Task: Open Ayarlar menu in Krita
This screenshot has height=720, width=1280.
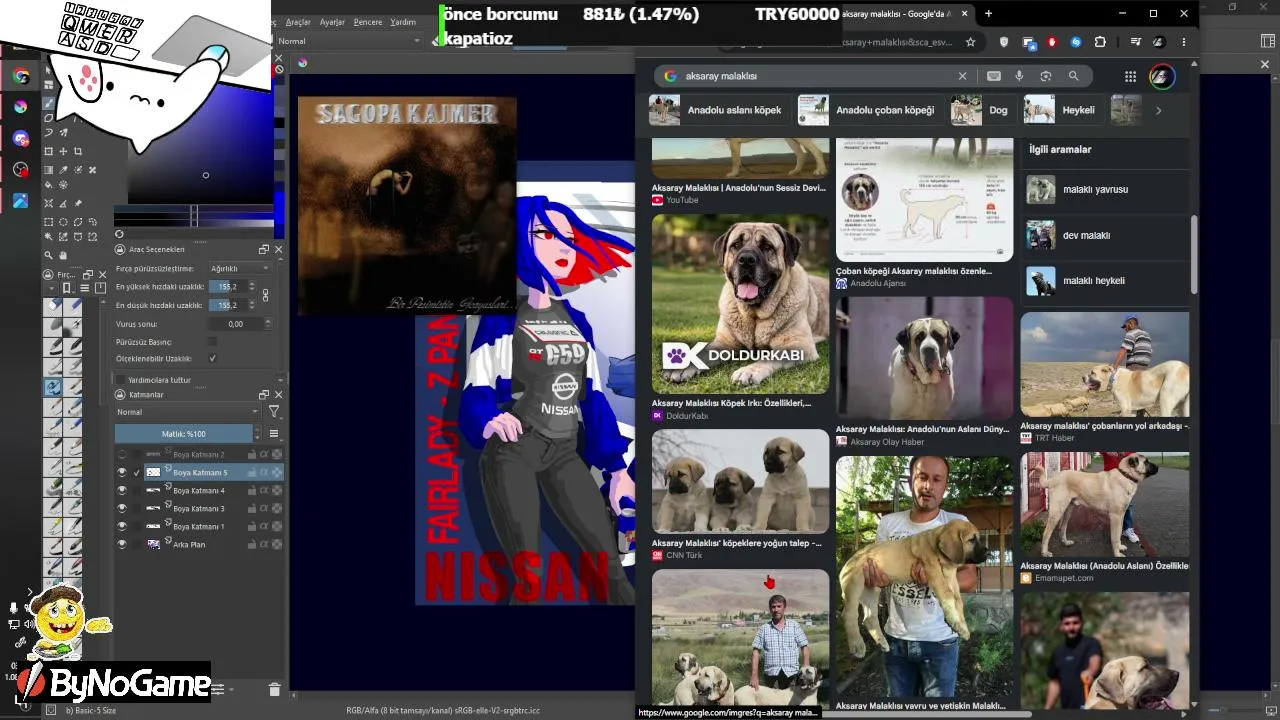Action: click(332, 22)
